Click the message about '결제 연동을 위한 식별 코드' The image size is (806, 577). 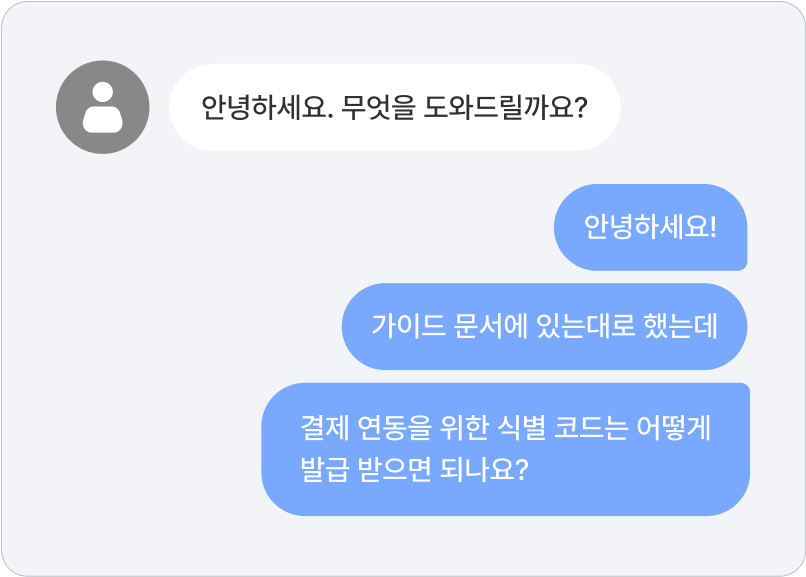click(505, 449)
